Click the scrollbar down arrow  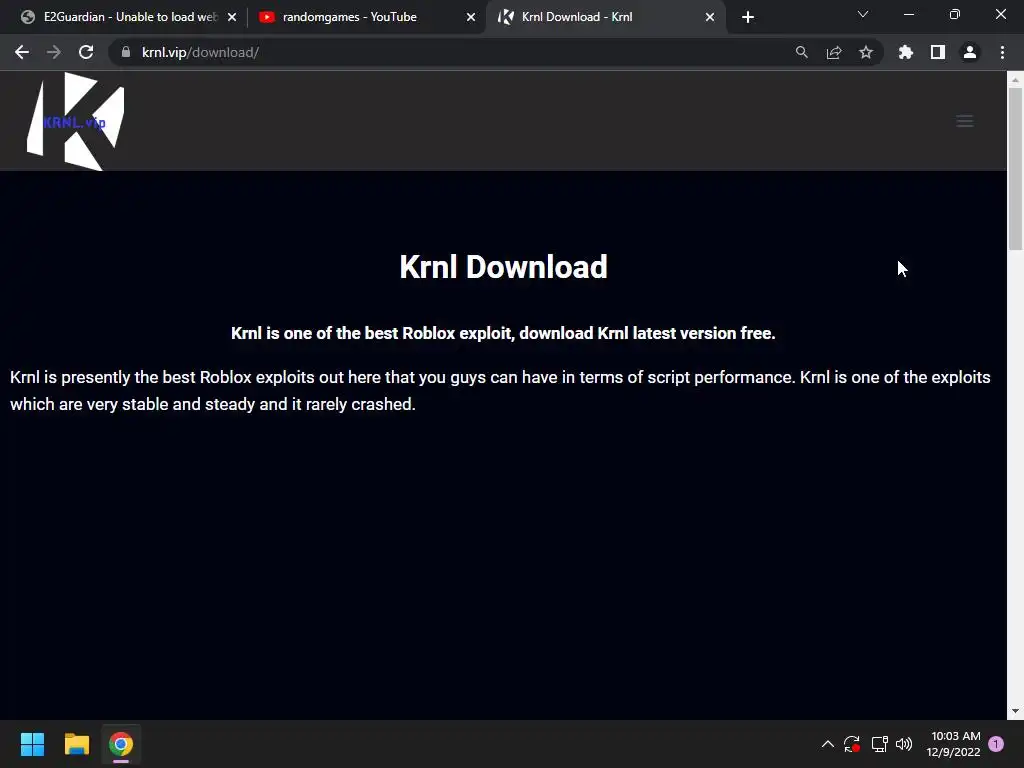click(x=1015, y=711)
